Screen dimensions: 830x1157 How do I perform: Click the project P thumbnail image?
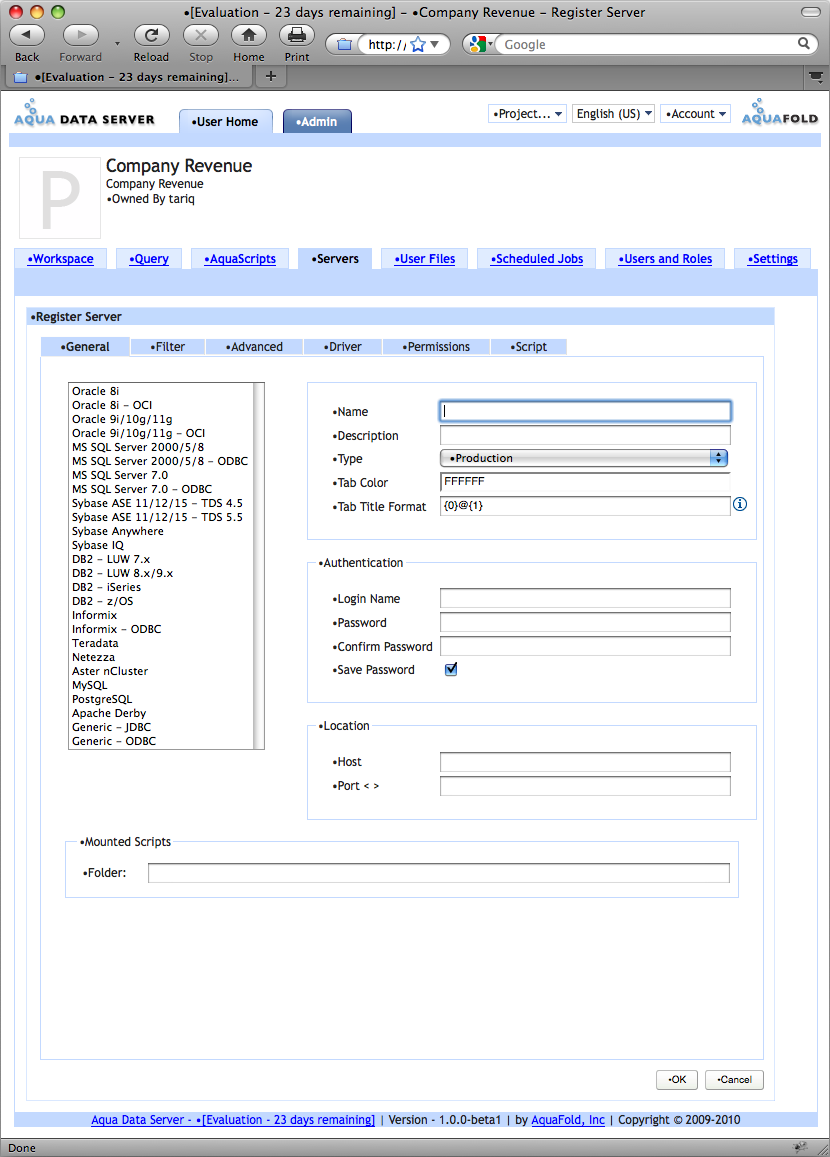(x=60, y=198)
